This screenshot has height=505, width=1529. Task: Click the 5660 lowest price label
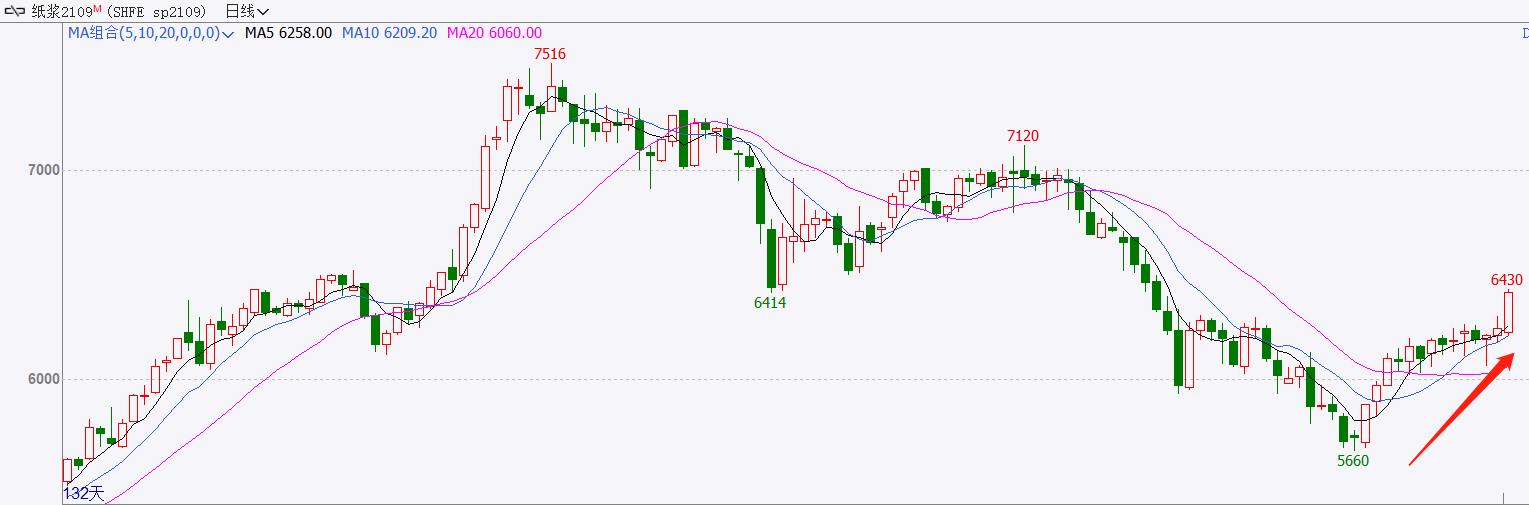1353,461
